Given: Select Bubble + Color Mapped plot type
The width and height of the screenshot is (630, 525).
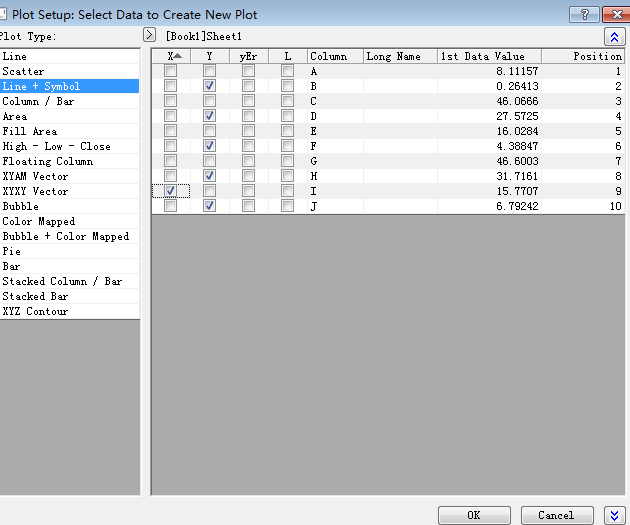Looking at the screenshot, I should (x=70, y=236).
